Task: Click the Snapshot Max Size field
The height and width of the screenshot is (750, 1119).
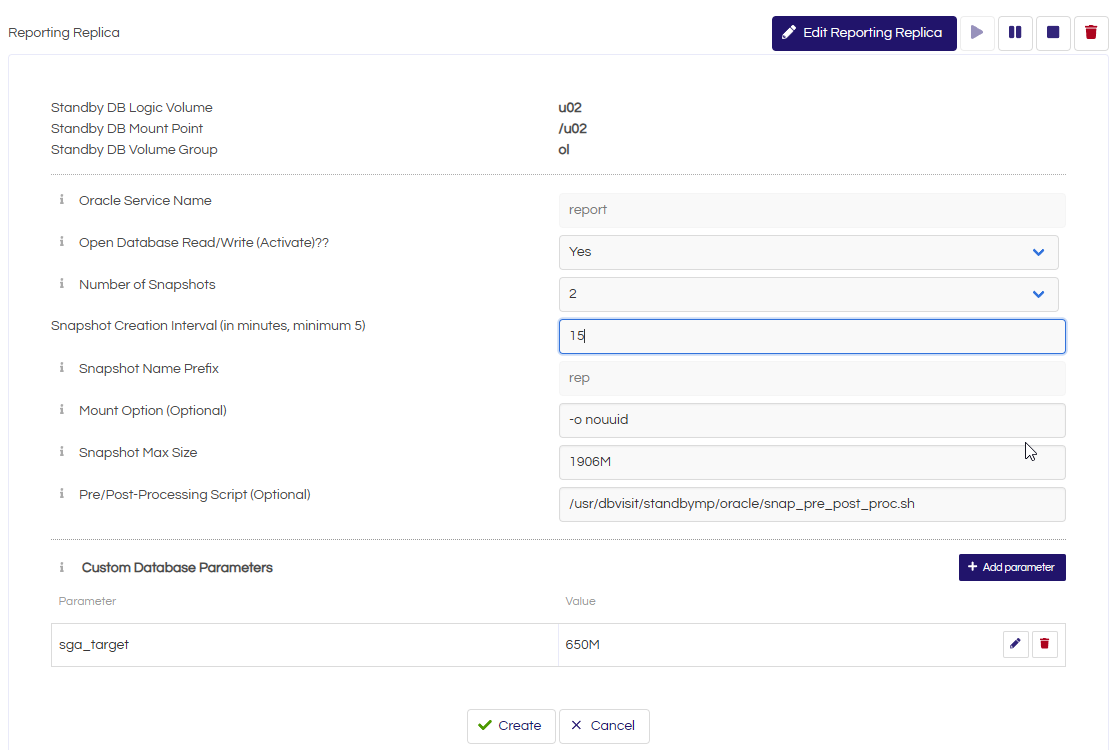Action: coord(812,462)
